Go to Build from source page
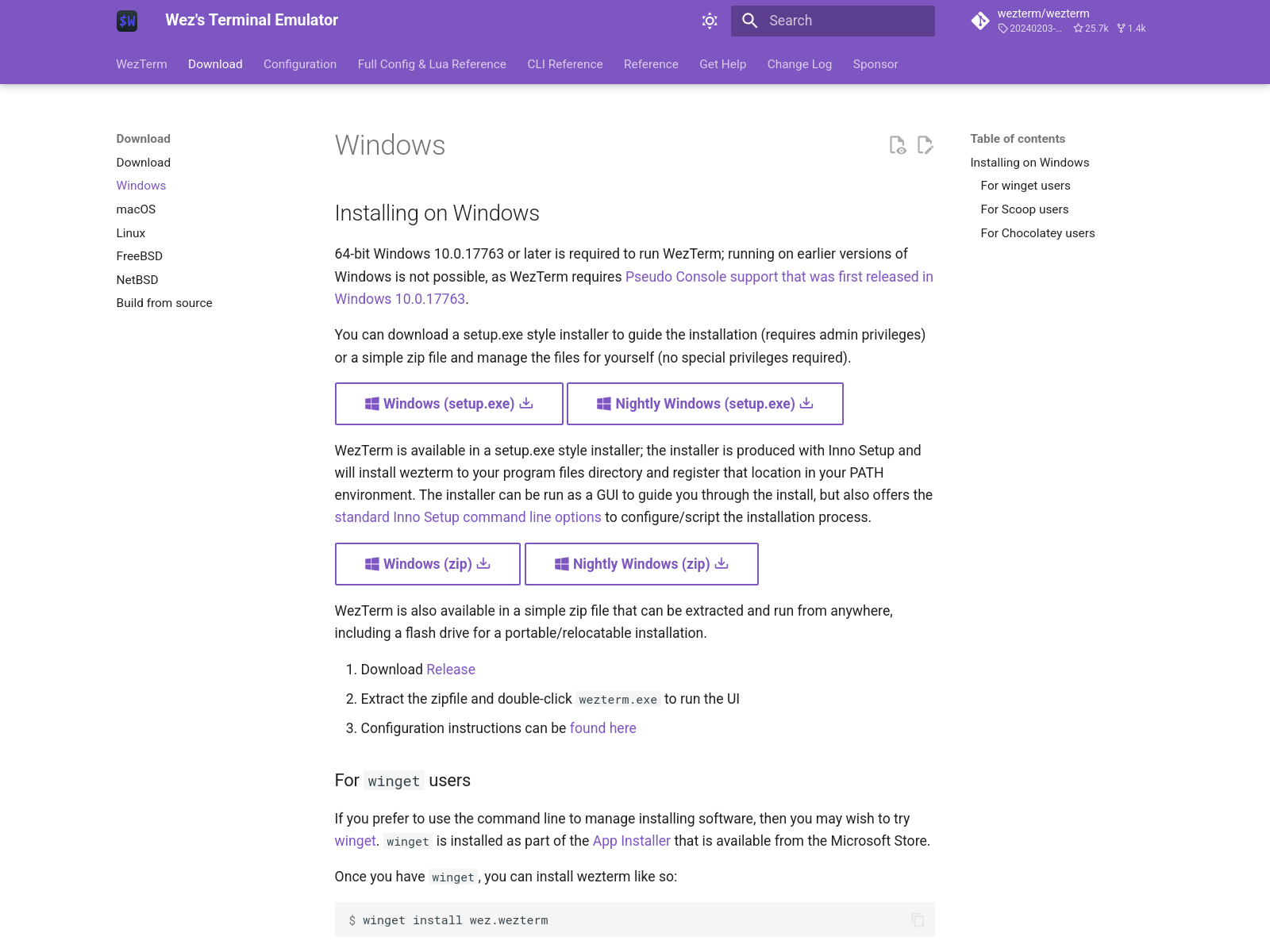Image resolution: width=1270 pixels, height=952 pixels. pyautogui.click(x=164, y=303)
